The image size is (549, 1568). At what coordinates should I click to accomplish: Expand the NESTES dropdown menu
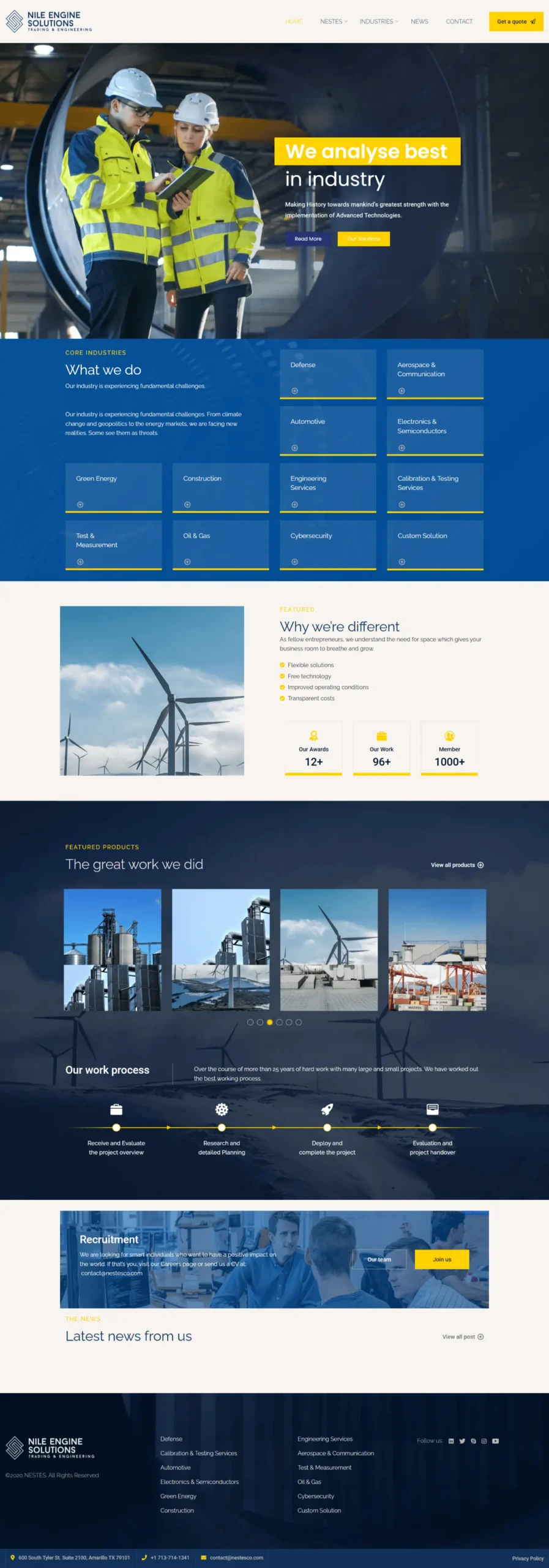click(x=334, y=21)
